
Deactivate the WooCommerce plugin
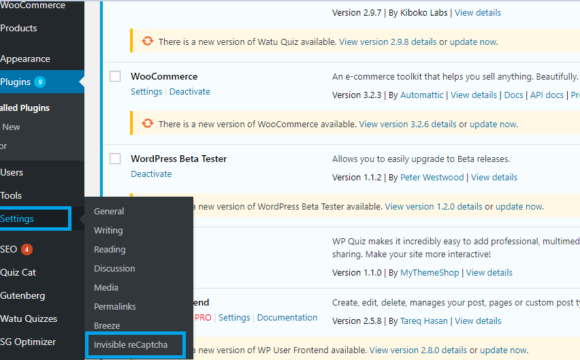(190, 91)
